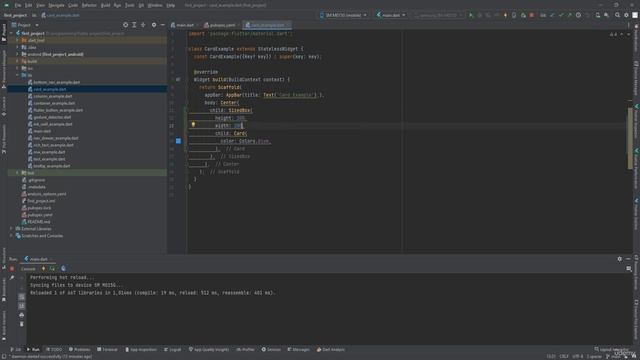The height and width of the screenshot is (360, 640).
Task: Collapse all icon in Project panel header
Action: click(143, 25)
